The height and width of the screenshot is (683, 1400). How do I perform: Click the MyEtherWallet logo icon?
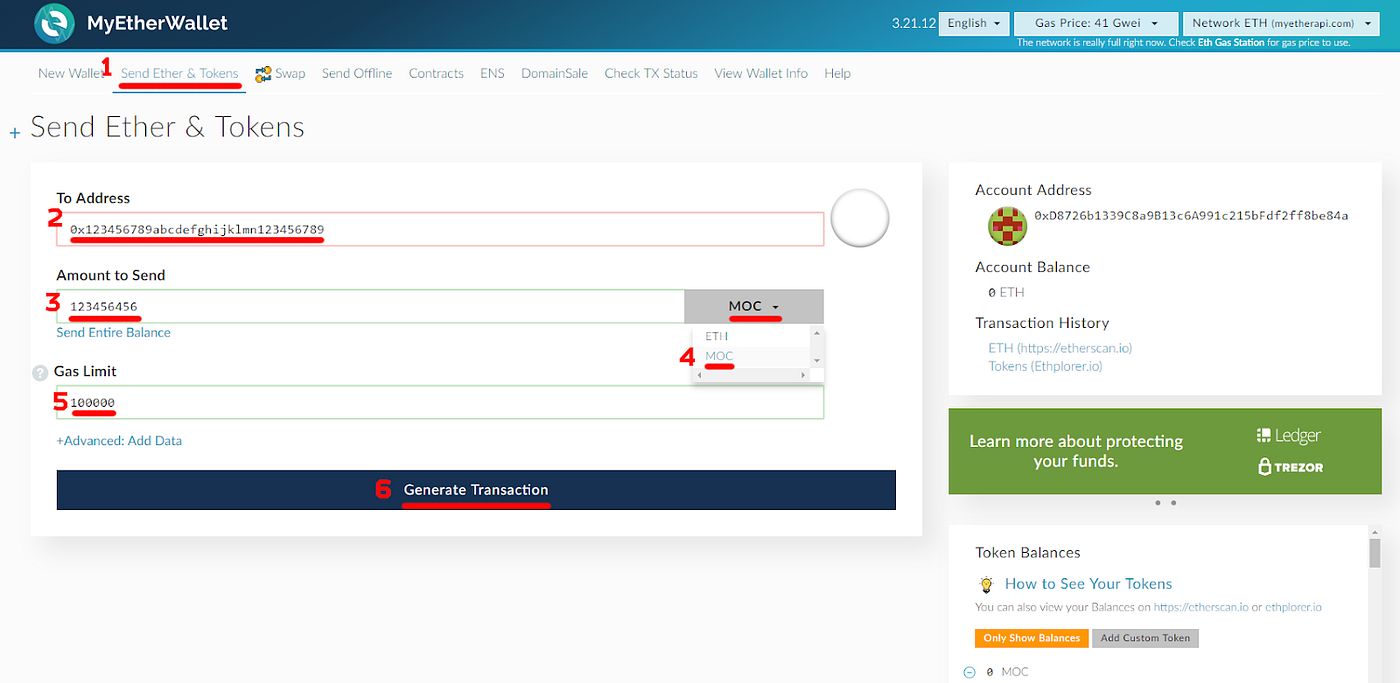tap(54, 22)
